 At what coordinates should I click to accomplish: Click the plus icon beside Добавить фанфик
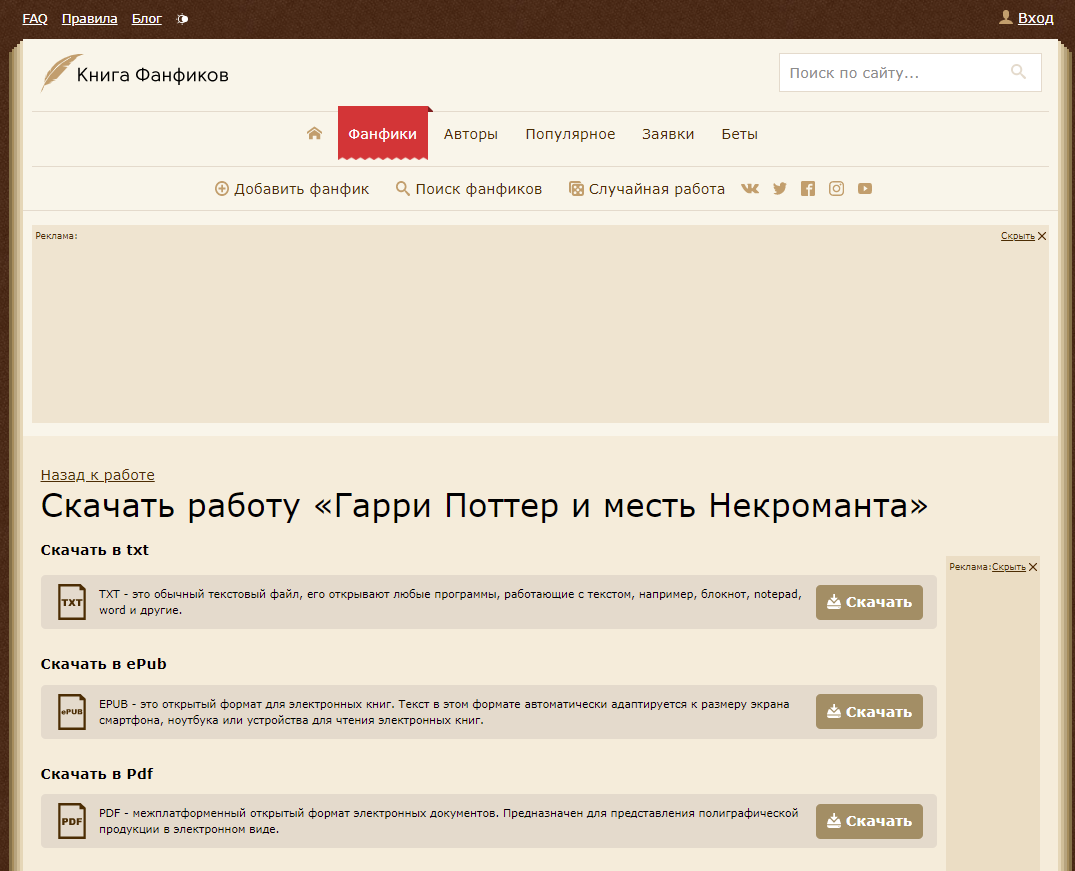221,189
